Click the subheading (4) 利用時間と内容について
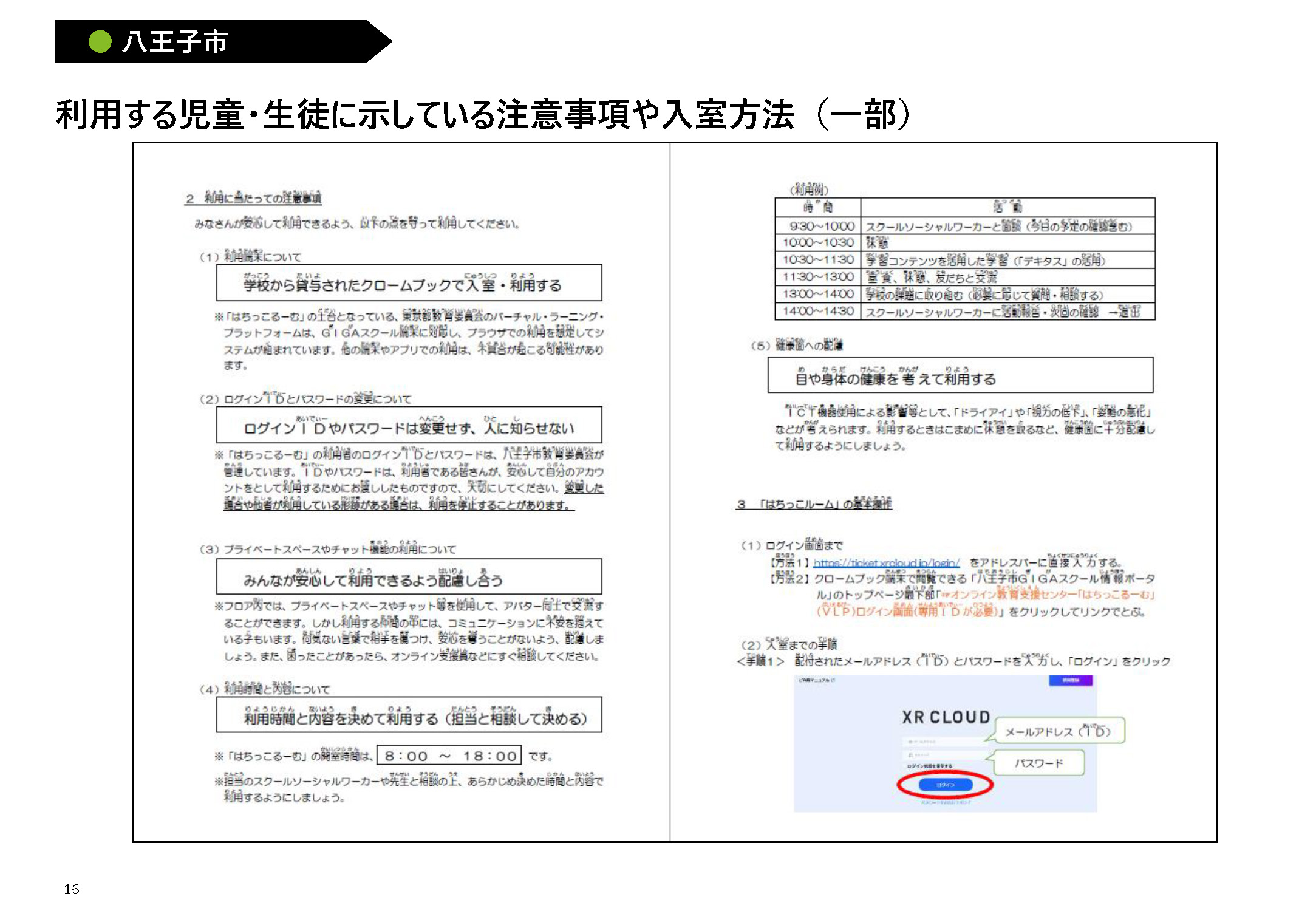The height and width of the screenshot is (911, 1316). [x=265, y=688]
